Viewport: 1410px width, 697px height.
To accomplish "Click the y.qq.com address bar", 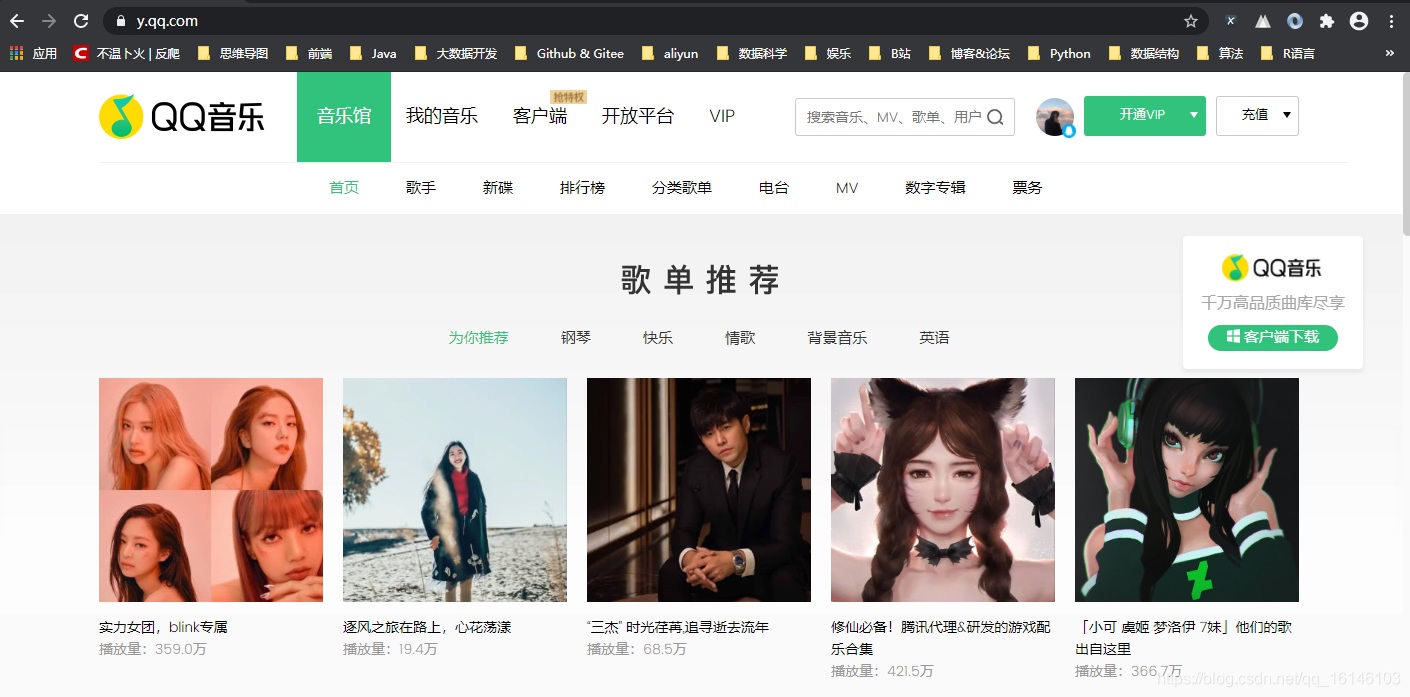I will coord(655,21).
